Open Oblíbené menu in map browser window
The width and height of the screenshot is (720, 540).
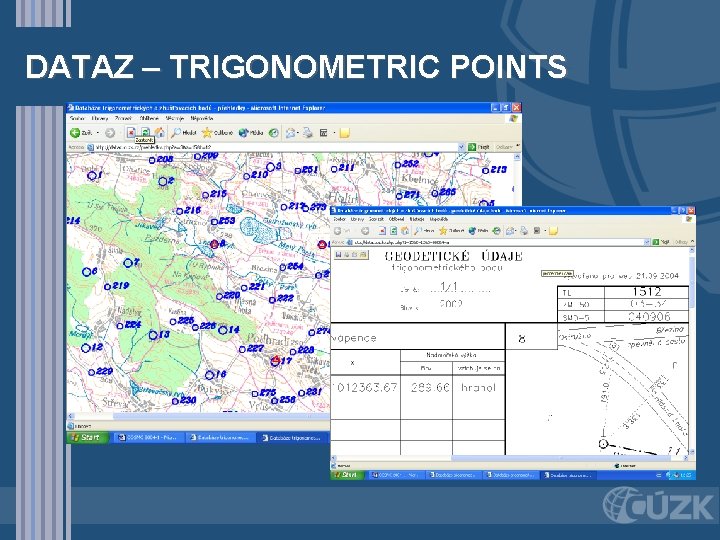tap(149, 118)
